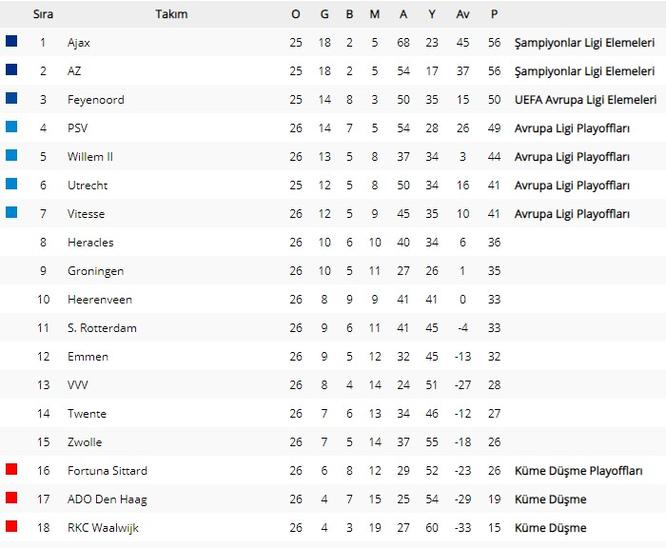The width and height of the screenshot is (666, 548).
Task: Click the light blue square beside PSV
Action: pyautogui.click(x=11, y=127)
